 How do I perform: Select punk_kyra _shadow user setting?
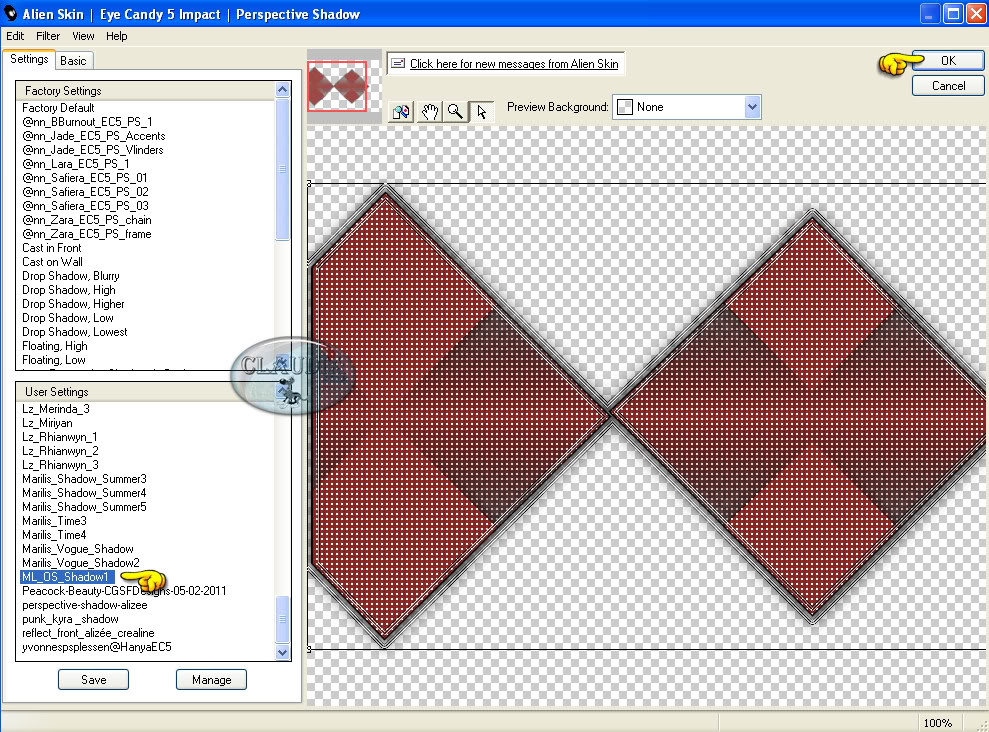click(x=70, y=619)
